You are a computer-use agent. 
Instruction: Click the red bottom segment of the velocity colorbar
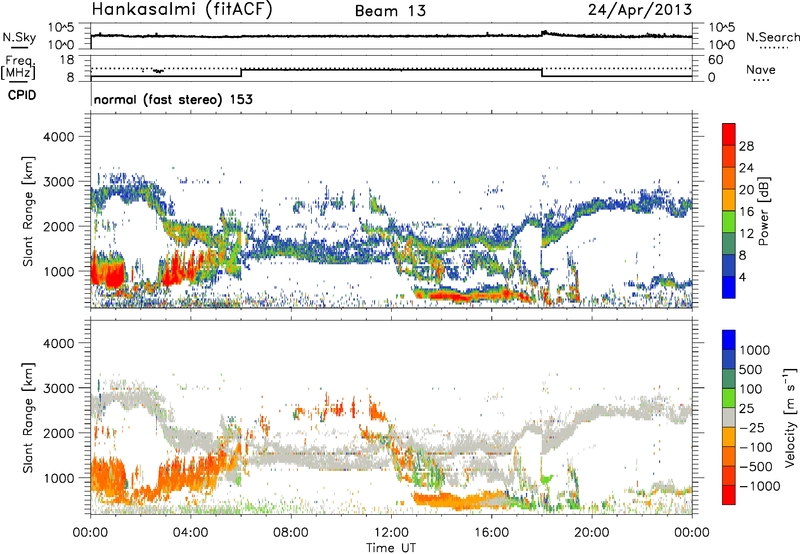pyautogui.click(x=729, y=495)
